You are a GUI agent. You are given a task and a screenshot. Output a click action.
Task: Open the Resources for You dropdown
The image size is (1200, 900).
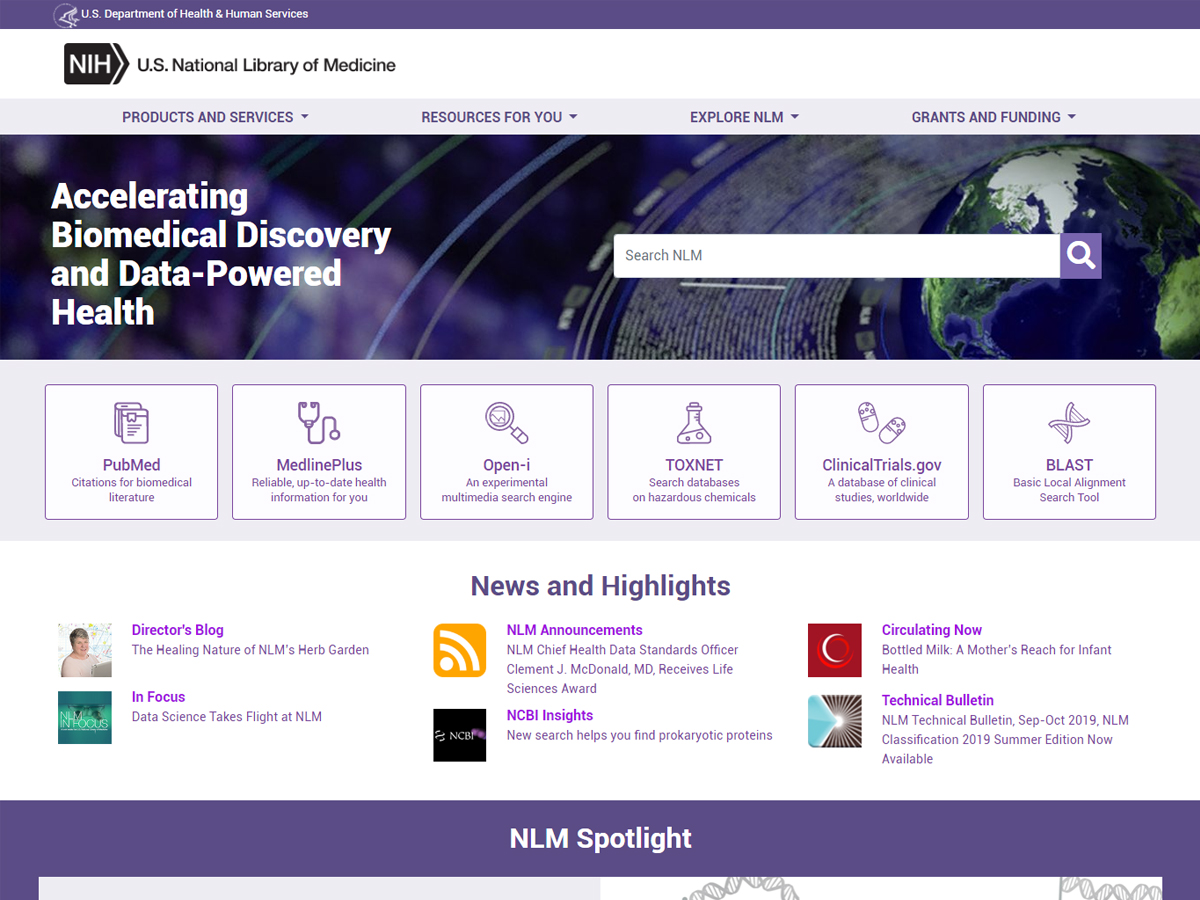click(499, 117)
